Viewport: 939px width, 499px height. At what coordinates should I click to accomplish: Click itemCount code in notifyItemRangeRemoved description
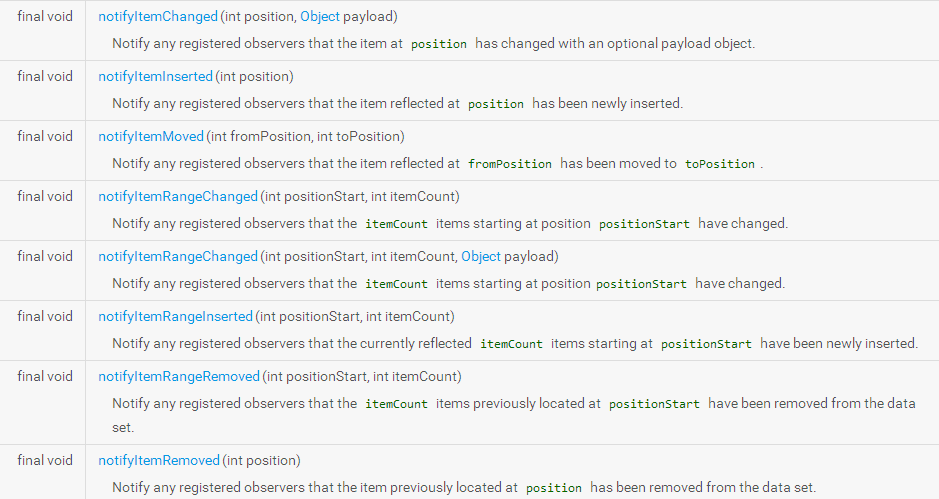pos(396,404)
